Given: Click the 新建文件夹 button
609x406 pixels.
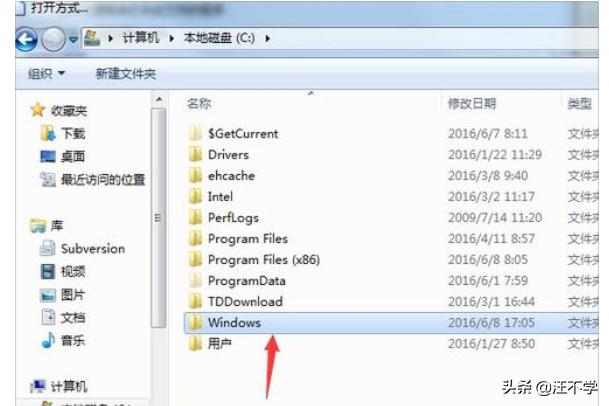Looking at the screenshot, I should pyautogui.click(x=126, y=73).
